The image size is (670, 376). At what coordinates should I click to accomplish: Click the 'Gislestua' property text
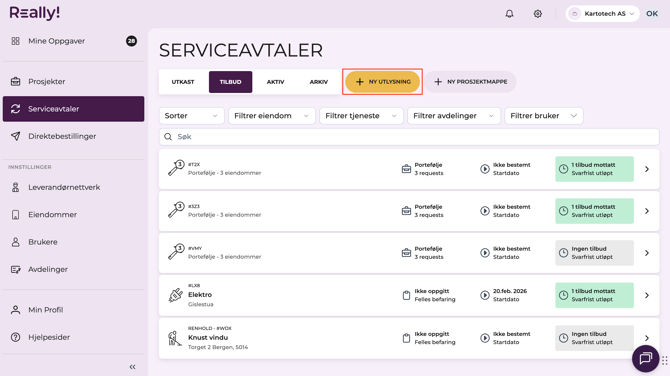point(200,304)
